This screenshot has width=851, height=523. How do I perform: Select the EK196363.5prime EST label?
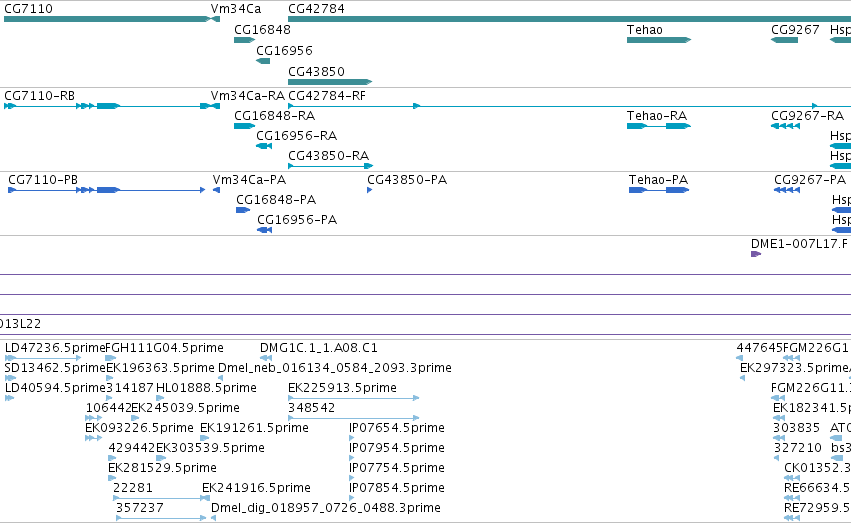(x=161, y=368)
